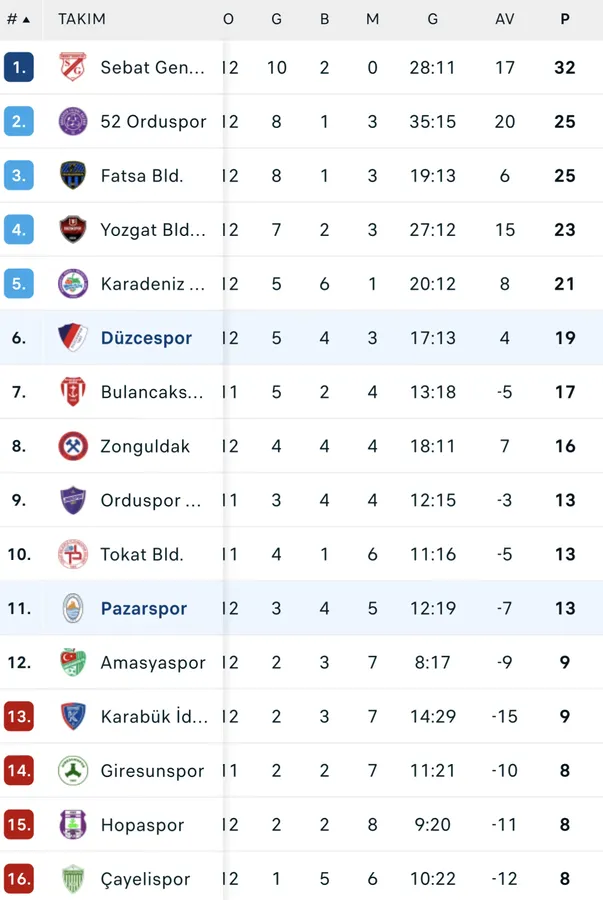Click the TAKIM column header
The width and height of the screenshot is (603, 900).
[x=82, y=19]
